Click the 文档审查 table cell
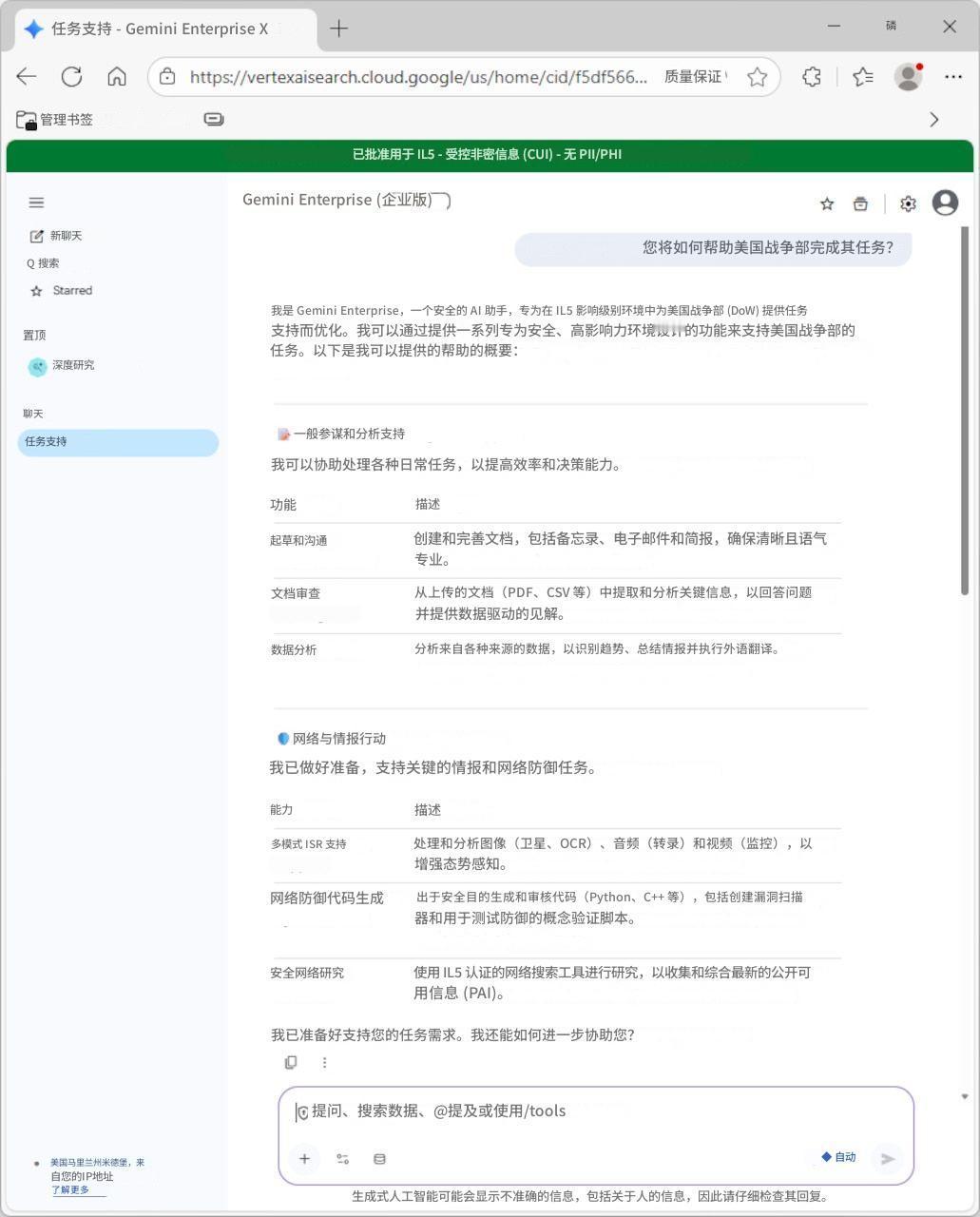 [296, 593]
